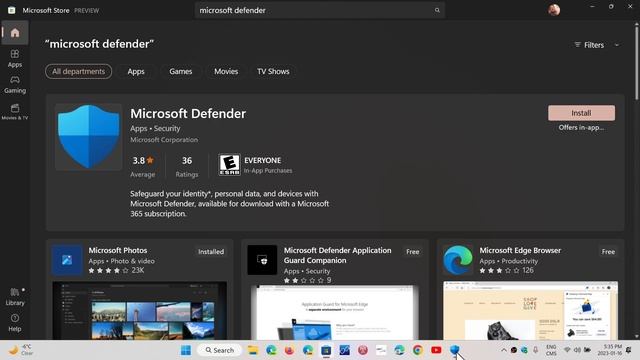Viewport: 640px width, 360px height.
Task: Open the volume control in system tray
Action: [577, 350]
